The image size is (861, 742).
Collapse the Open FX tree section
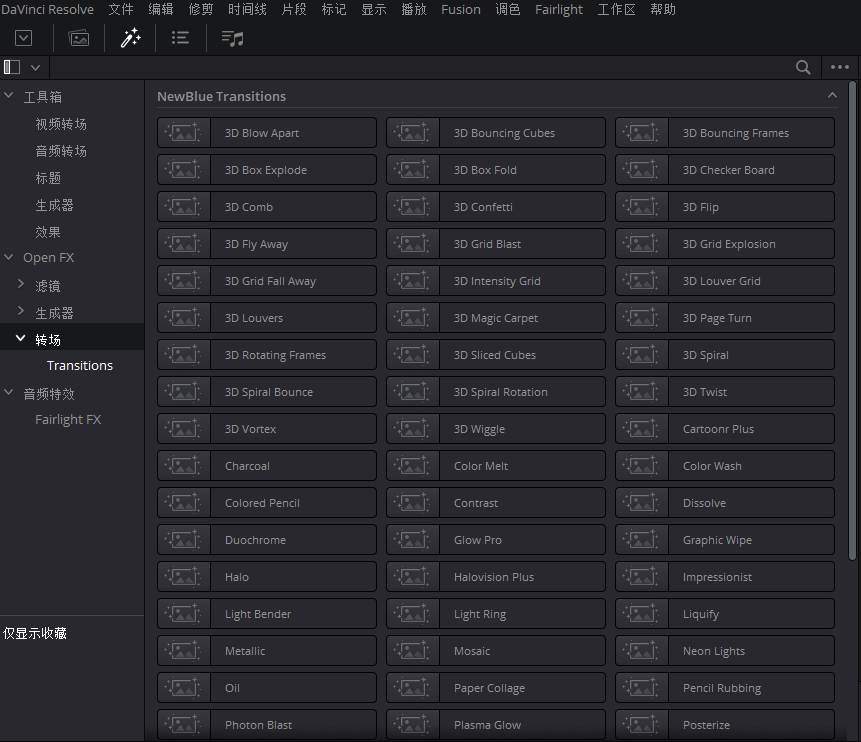9,256
